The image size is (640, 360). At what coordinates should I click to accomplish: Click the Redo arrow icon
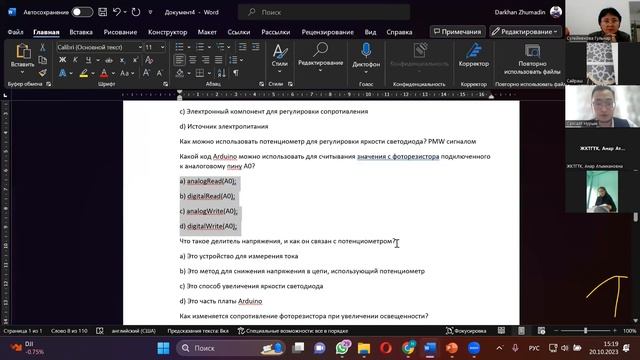tap(136, 12)
